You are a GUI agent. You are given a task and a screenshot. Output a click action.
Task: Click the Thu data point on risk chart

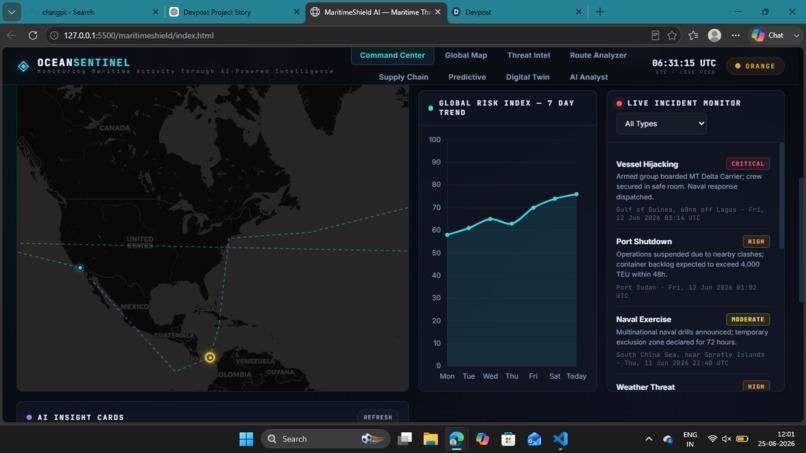click(x=512, y=224)
